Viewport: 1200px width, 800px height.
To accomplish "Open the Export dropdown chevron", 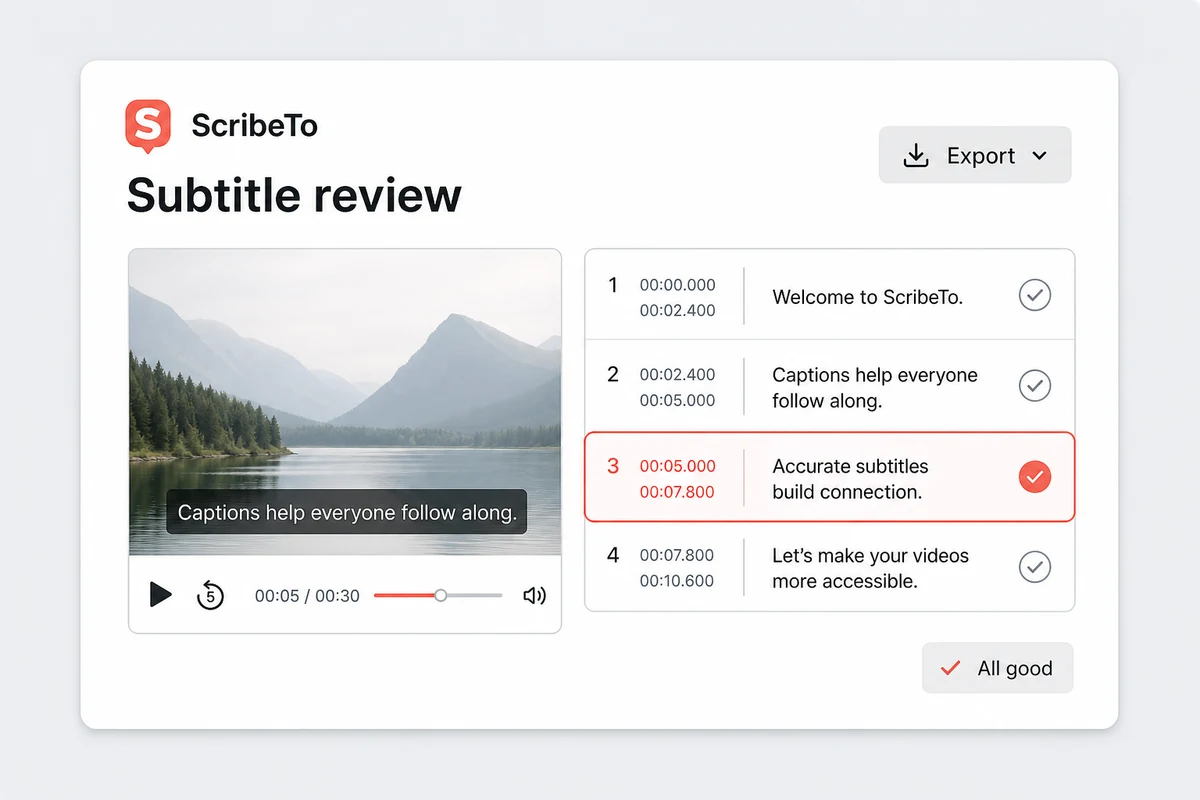I will point(1039,156).
